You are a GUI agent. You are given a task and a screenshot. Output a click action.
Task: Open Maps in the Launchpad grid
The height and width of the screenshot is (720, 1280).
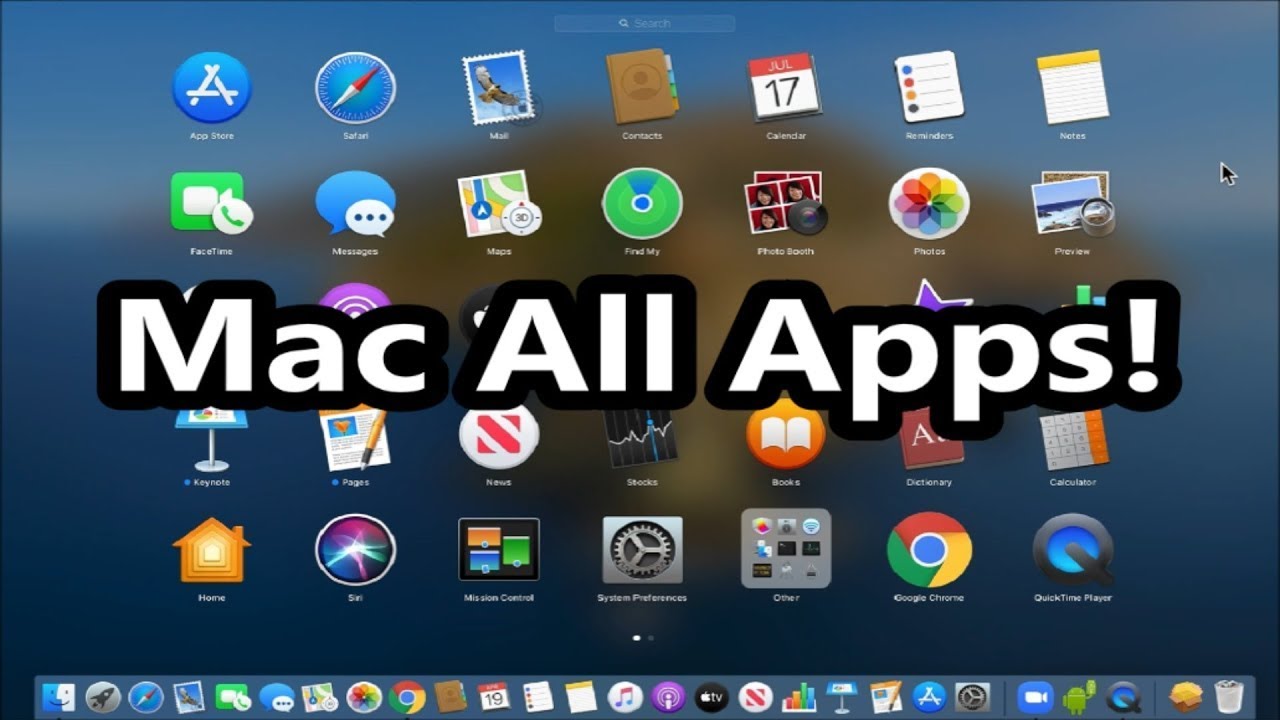point(499,203)
